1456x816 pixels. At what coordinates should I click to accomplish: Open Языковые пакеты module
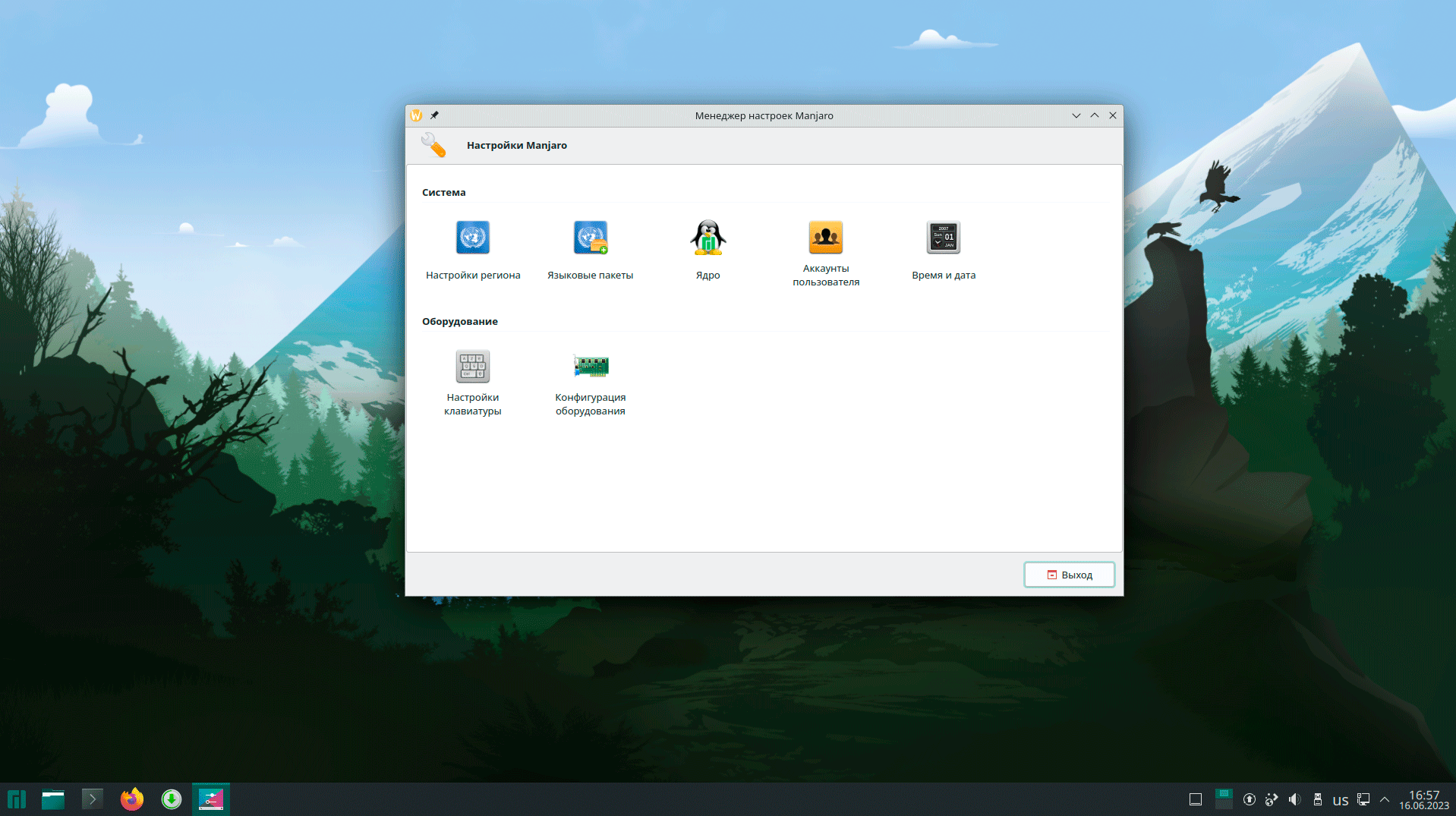tap(590, 250)
